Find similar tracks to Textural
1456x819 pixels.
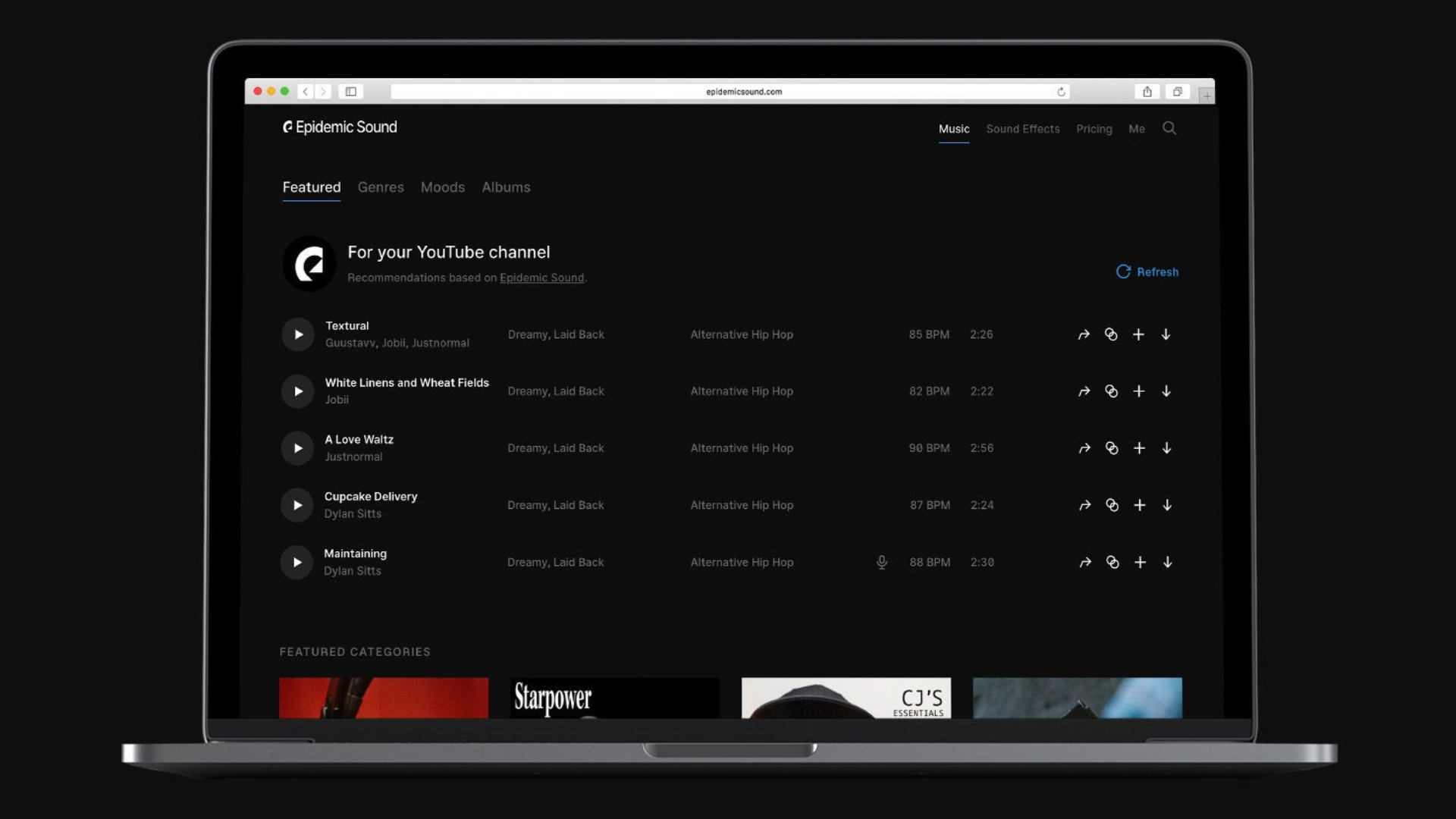click(x=1111, y=334)
